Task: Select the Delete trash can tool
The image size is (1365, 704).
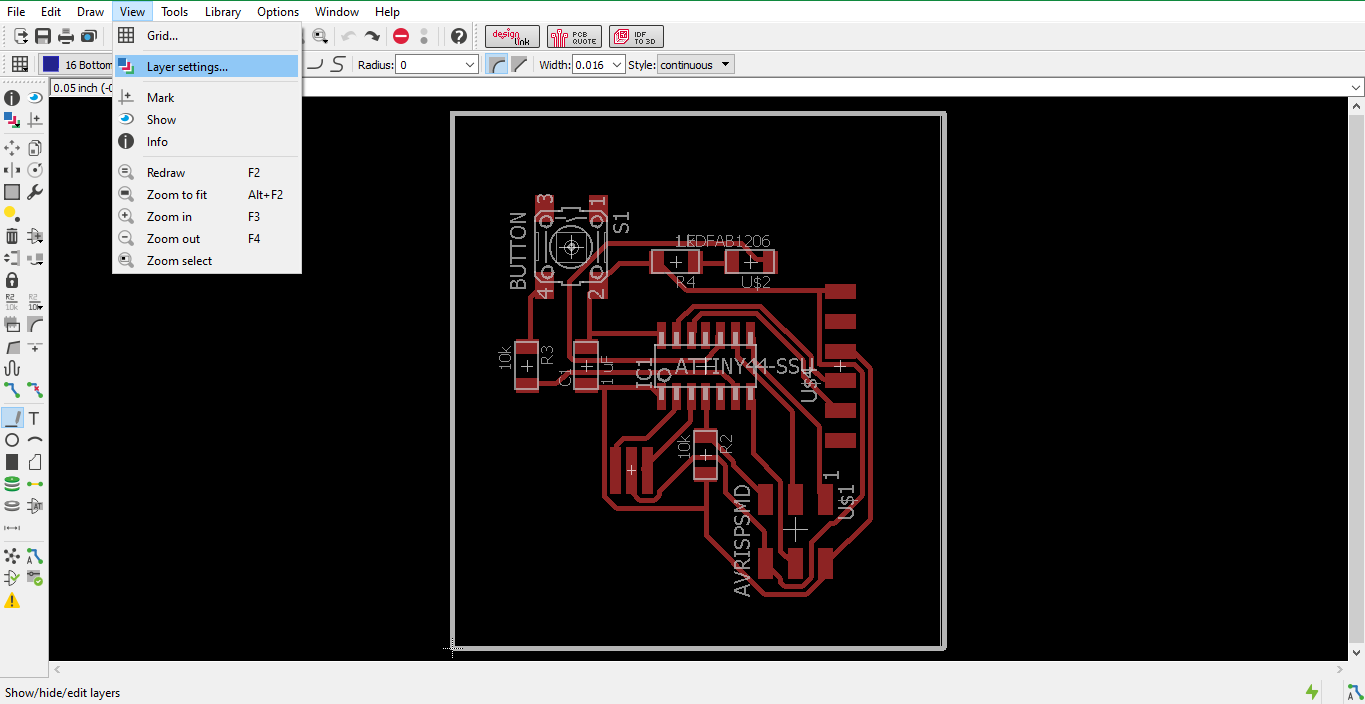Action: [12, 236]
